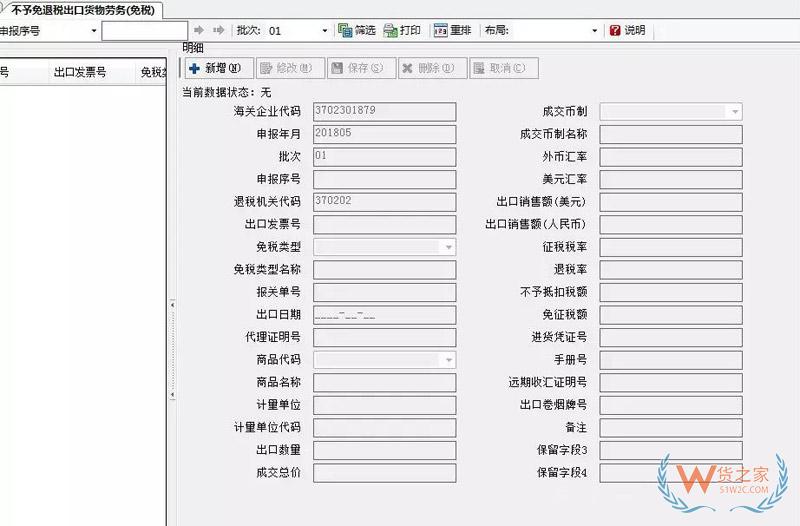Click the 批次 form field

(x=385, y=157)
